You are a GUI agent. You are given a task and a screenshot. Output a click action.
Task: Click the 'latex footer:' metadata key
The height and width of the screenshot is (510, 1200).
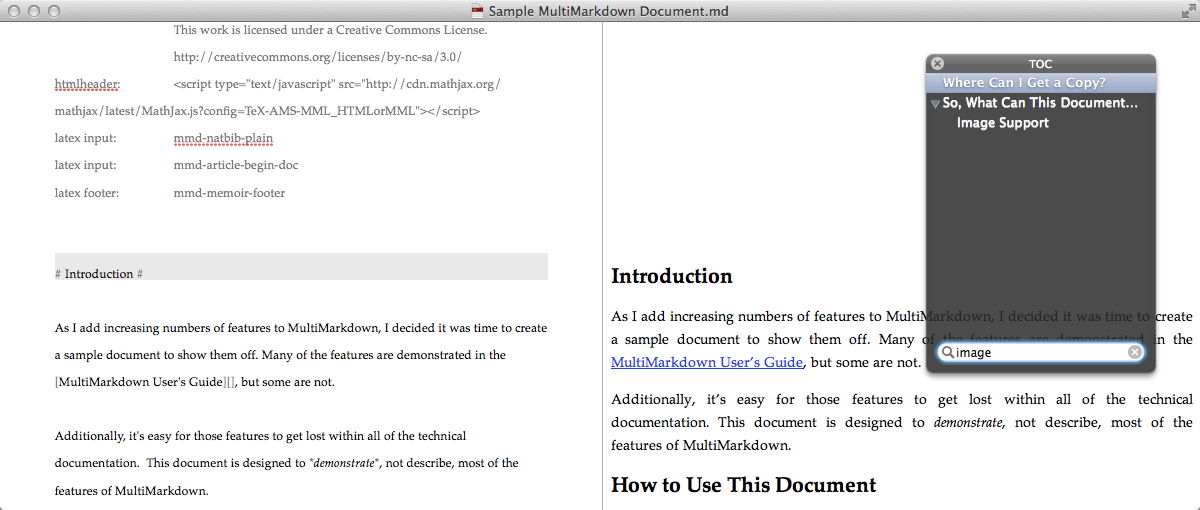pos(87,192)
